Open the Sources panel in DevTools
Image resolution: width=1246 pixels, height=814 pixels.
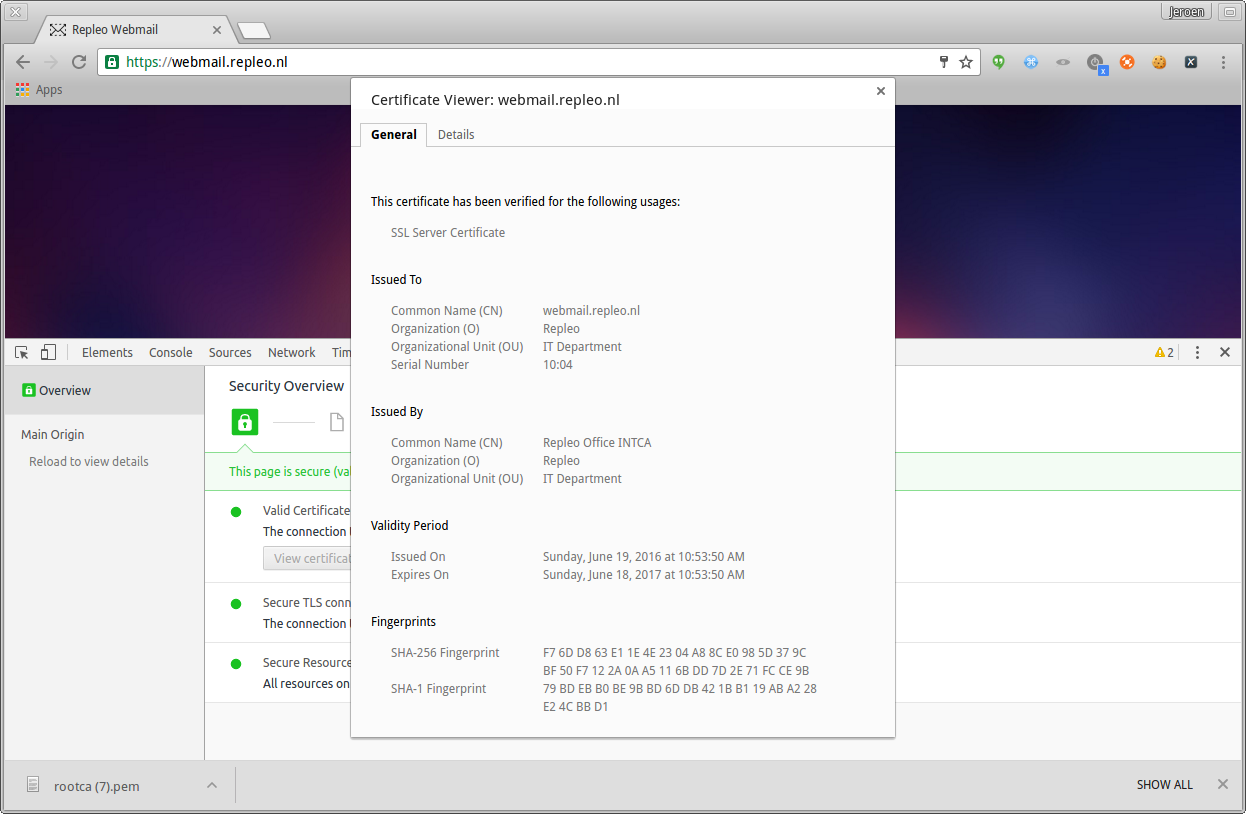[x=230, y=352]
